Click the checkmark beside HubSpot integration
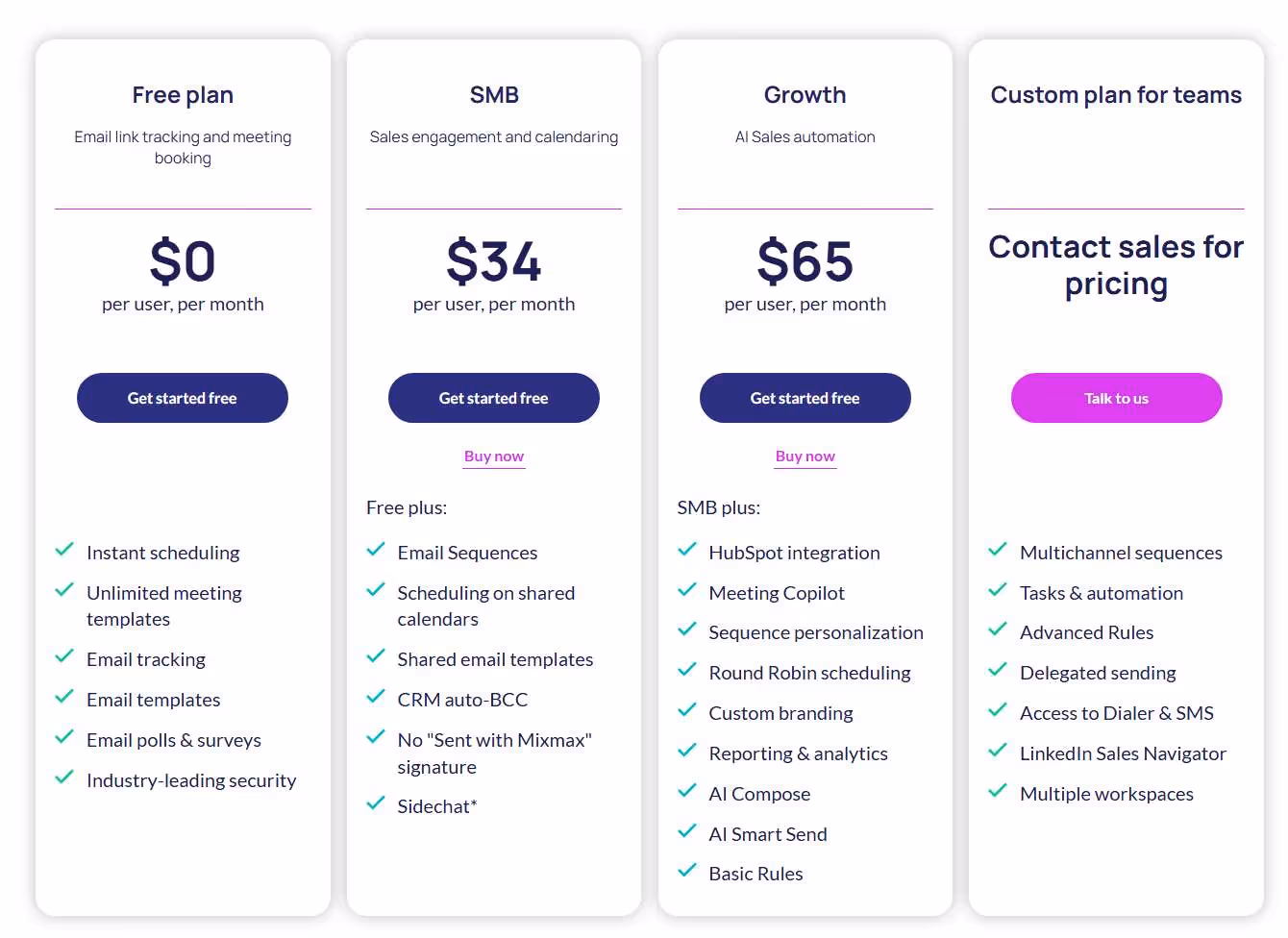Viewport: 1288px width, 938px height. [687, 551]
